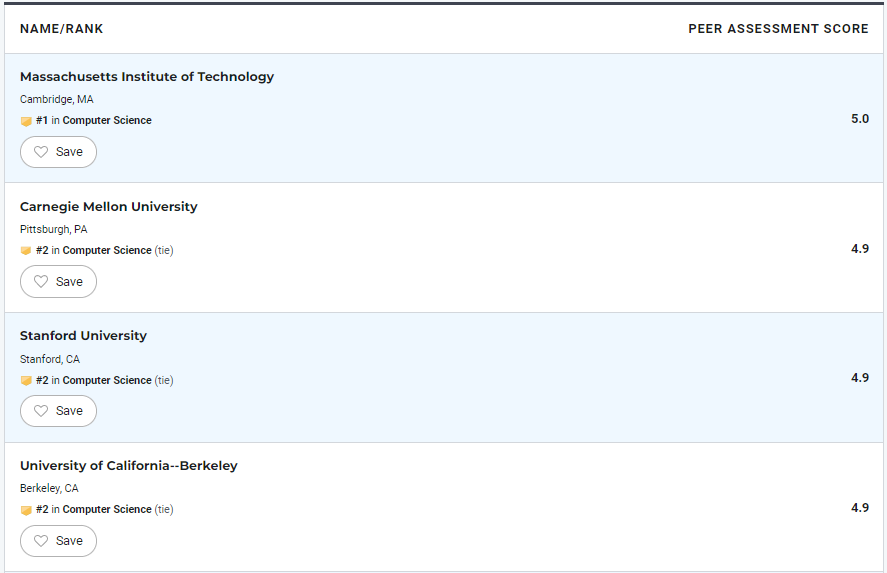
Task: Click the heart icon for Carnegie Mellon University
Action: click(41, 281)
